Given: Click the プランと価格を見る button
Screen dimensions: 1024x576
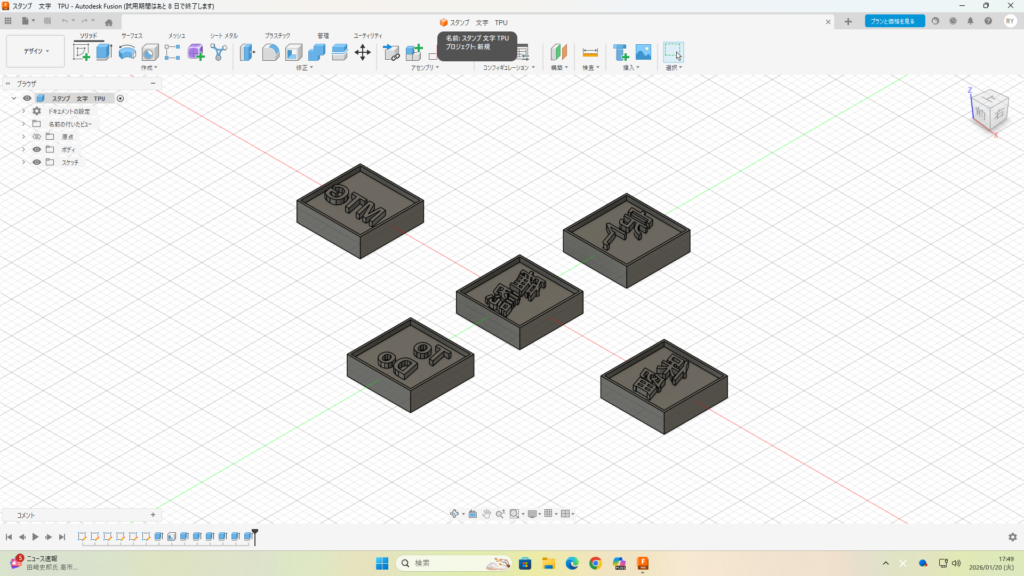Looking at the screenshot, I should [x=894, y=21].
